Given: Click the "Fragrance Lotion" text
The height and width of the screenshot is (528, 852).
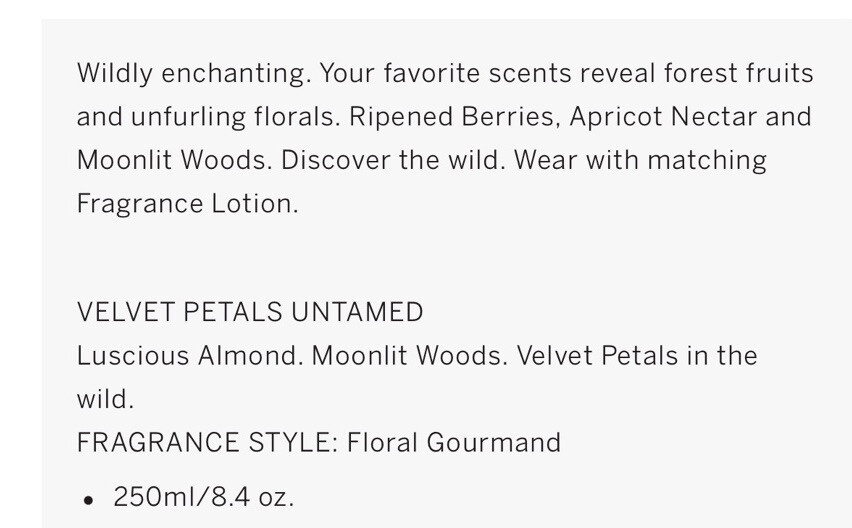Looking at the screenshot, I should [x=187, y=204].
